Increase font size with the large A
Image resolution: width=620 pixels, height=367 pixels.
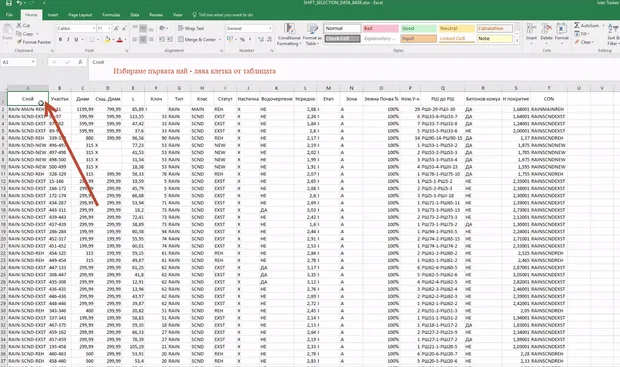[116, 28]
